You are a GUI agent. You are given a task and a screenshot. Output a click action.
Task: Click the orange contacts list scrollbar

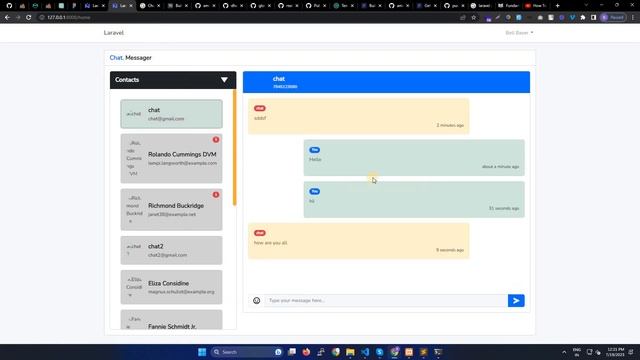pyautogui.click(x=234, y=147)
